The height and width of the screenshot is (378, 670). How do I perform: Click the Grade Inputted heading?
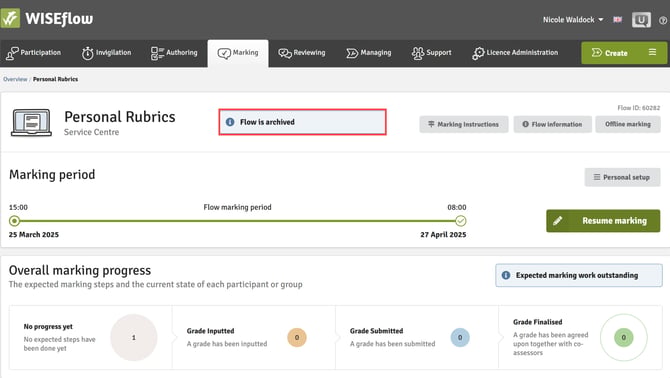(x=210, y=331)
